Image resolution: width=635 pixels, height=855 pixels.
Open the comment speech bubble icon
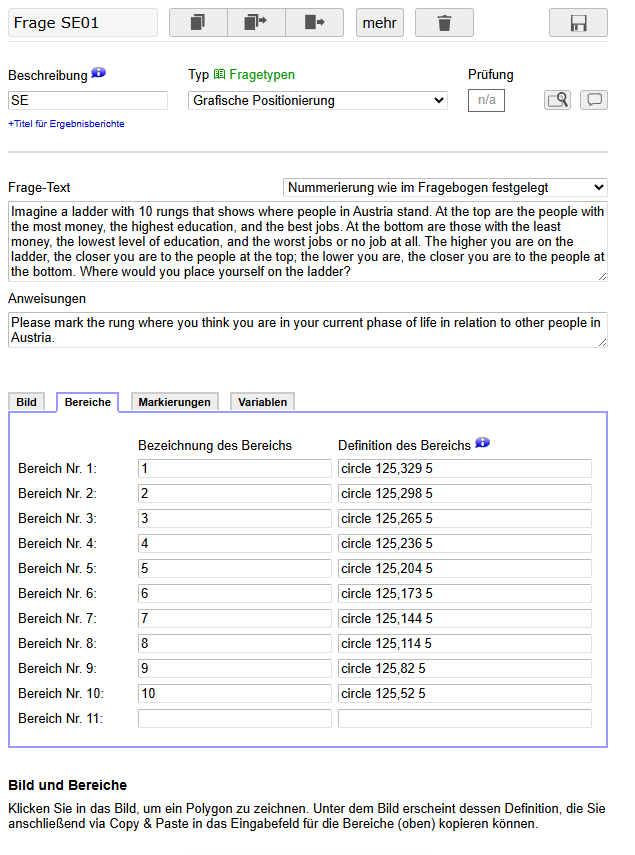pos(594,100)
